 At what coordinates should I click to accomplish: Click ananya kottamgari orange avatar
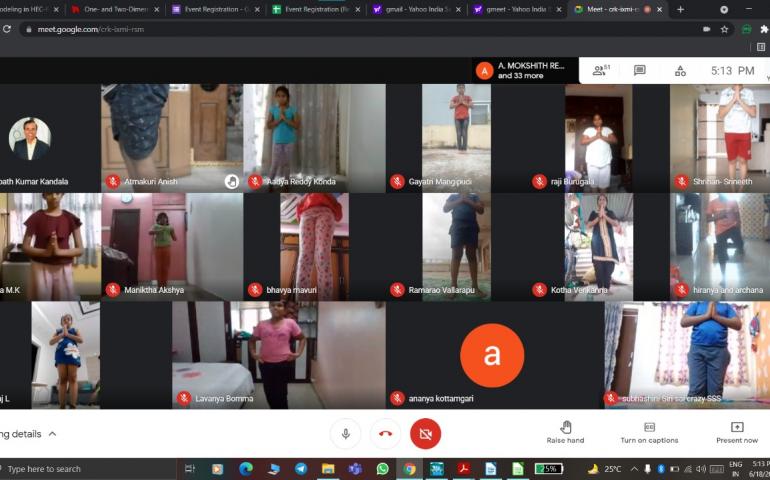click(x=492, y=355)
